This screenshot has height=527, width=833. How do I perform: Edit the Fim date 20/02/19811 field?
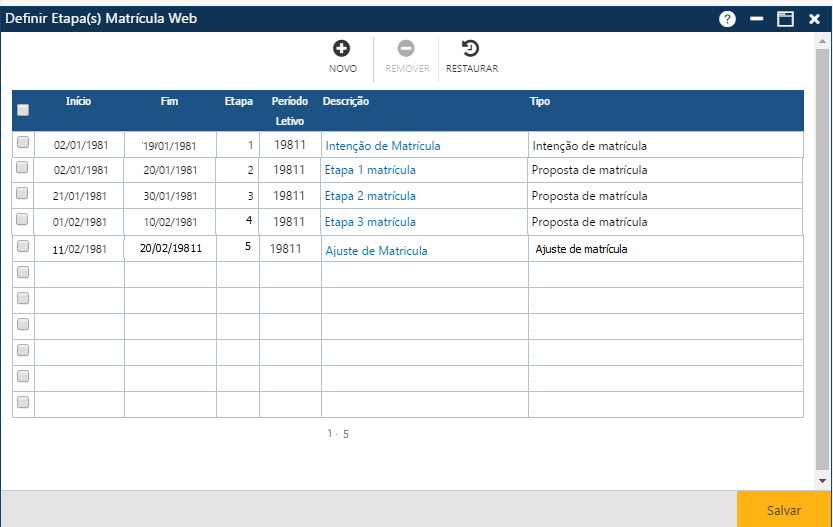[170, 249]
